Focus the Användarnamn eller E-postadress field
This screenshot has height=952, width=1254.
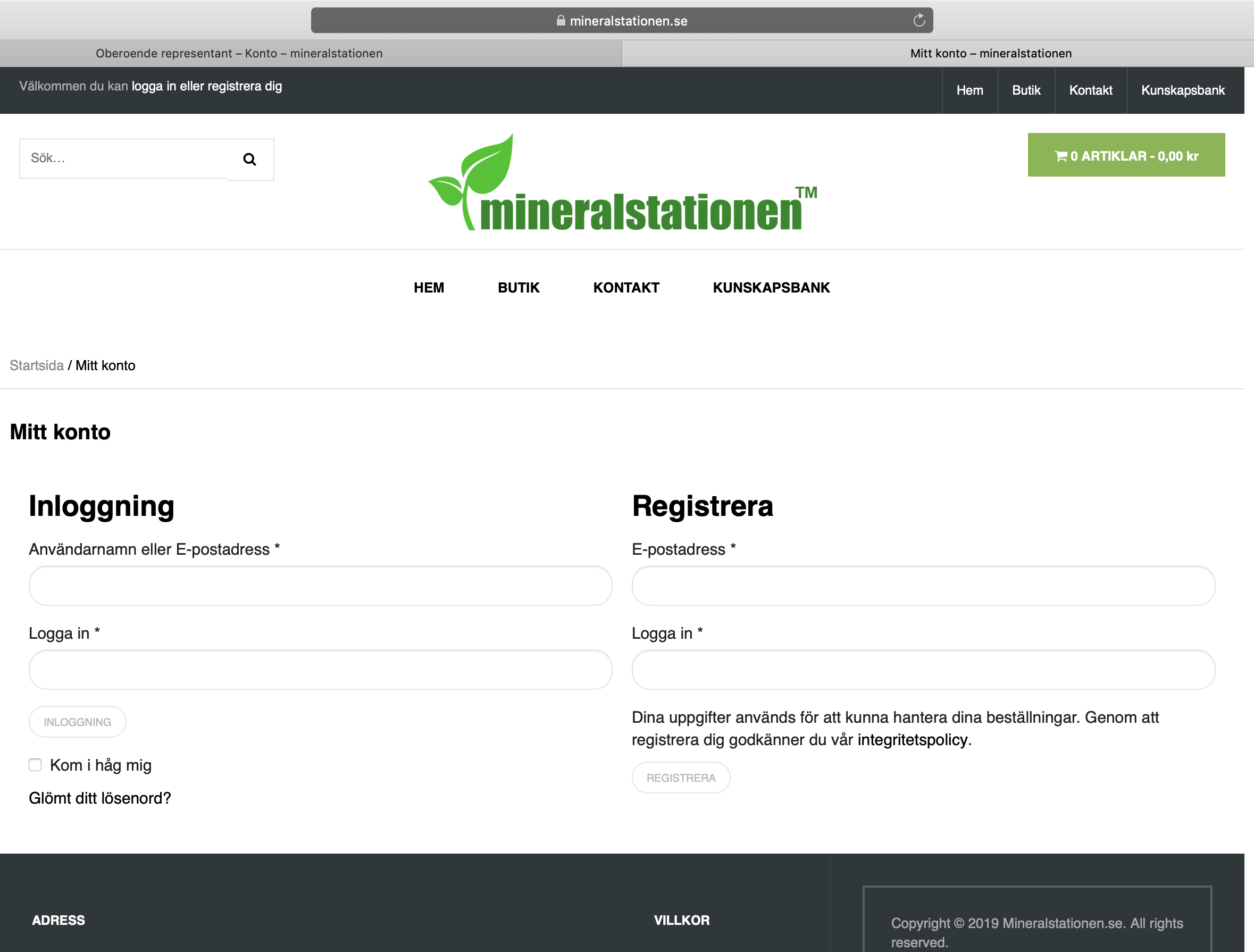coord(320,585)
